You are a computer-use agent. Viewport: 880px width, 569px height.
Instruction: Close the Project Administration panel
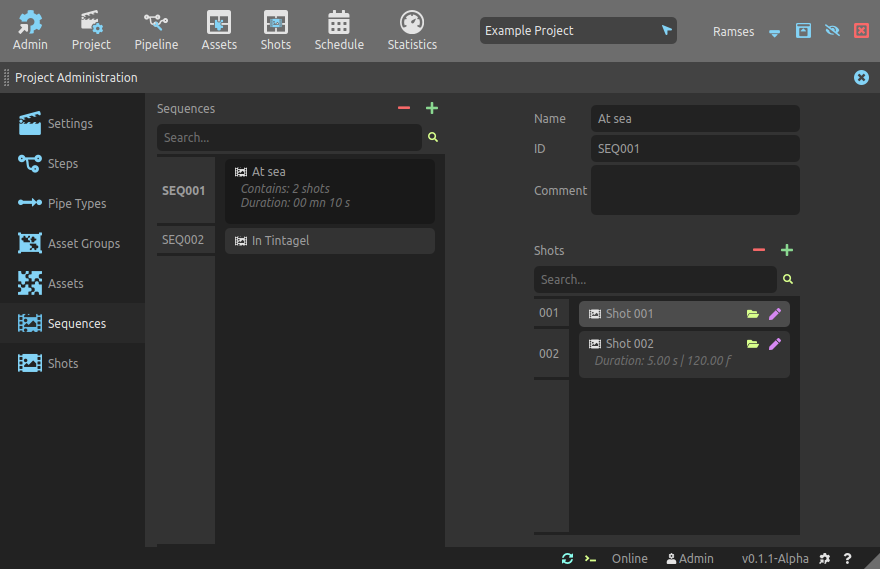(861, 77)
